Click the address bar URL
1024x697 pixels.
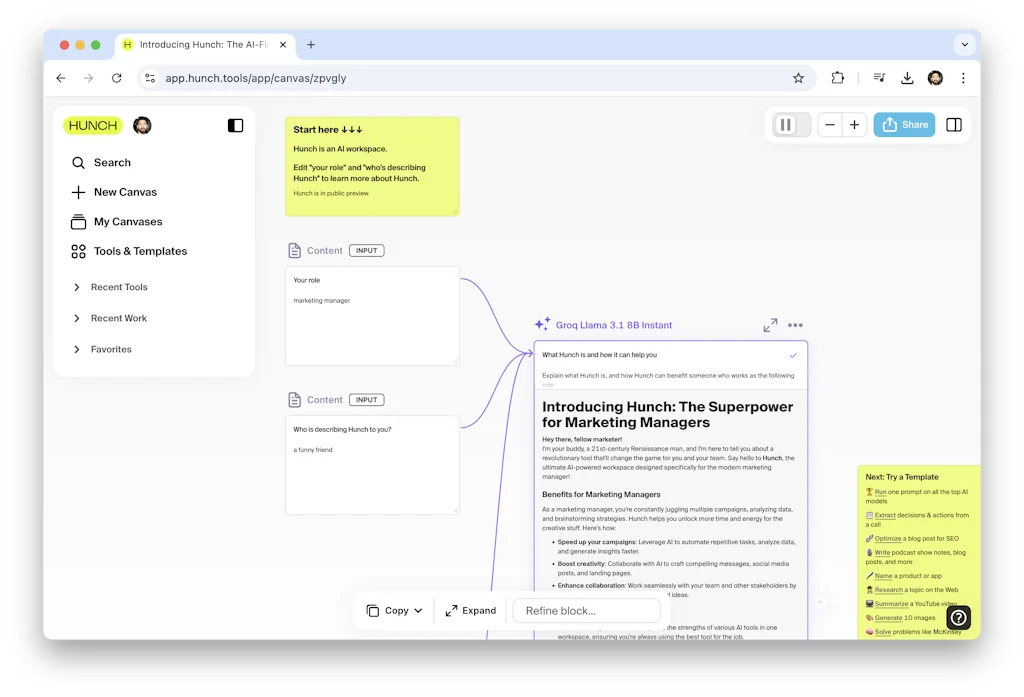click(x=255, y=78)
